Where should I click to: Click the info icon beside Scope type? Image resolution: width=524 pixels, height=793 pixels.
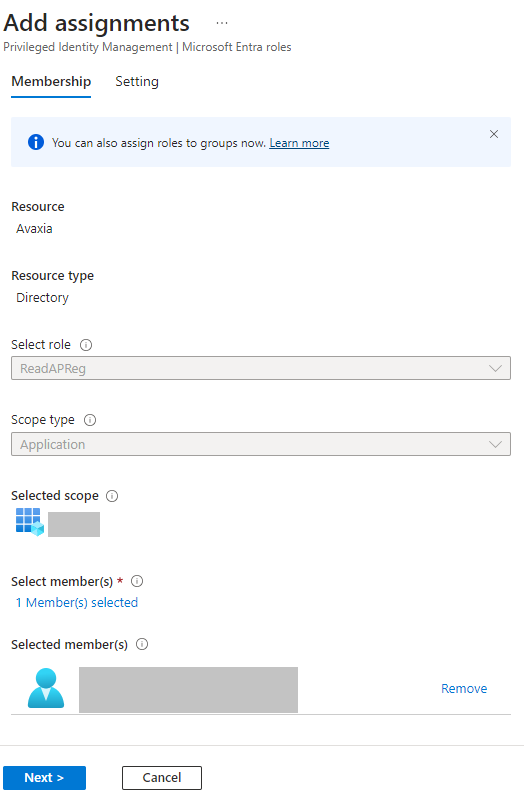tap(90, 420)
